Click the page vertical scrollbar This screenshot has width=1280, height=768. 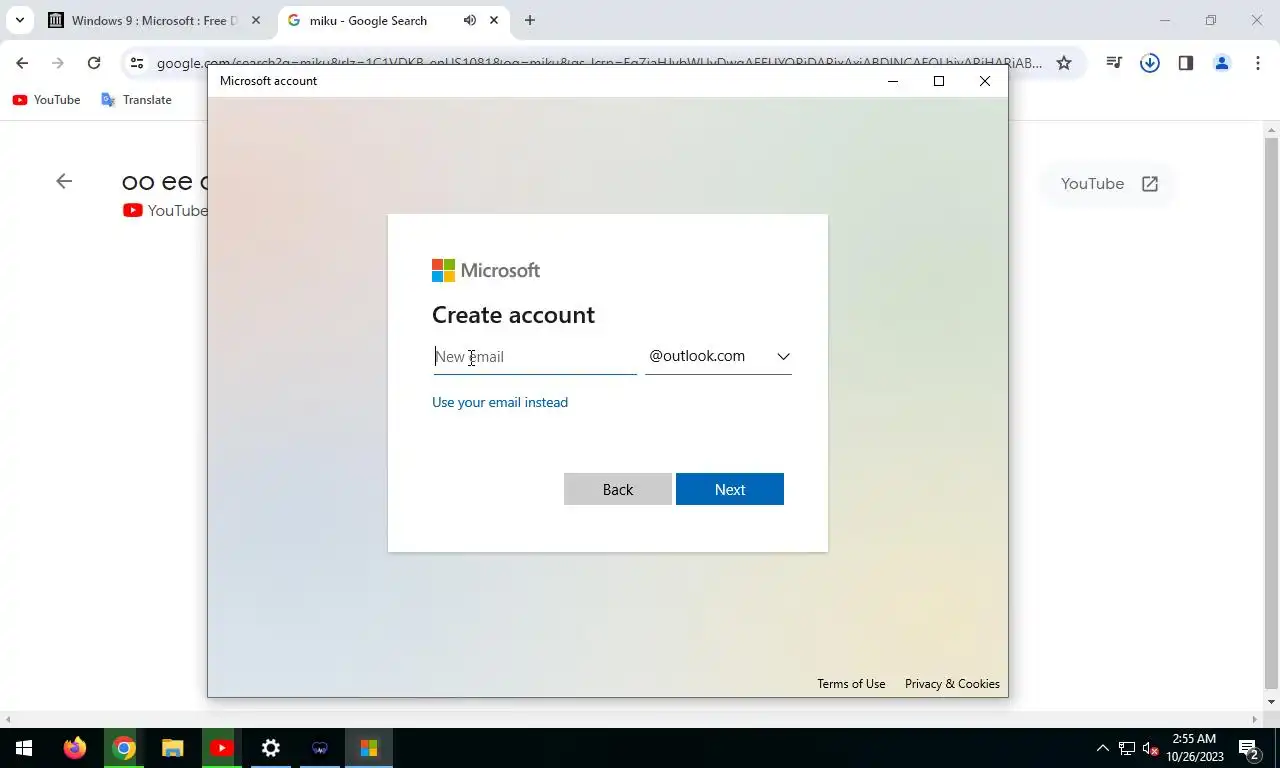click(x=1272, y=412)
